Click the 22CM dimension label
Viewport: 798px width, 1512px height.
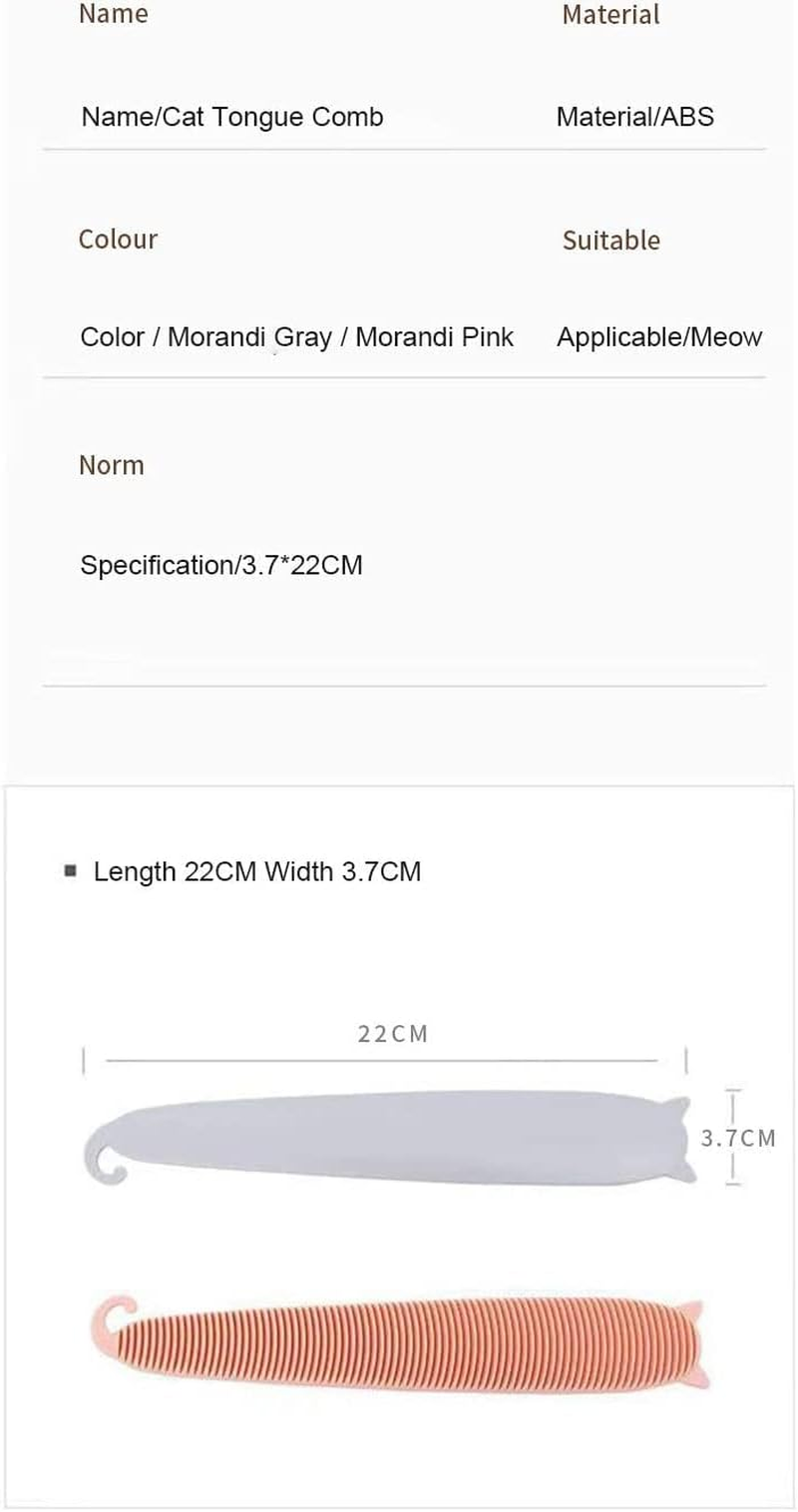(x=393, y=1034)
